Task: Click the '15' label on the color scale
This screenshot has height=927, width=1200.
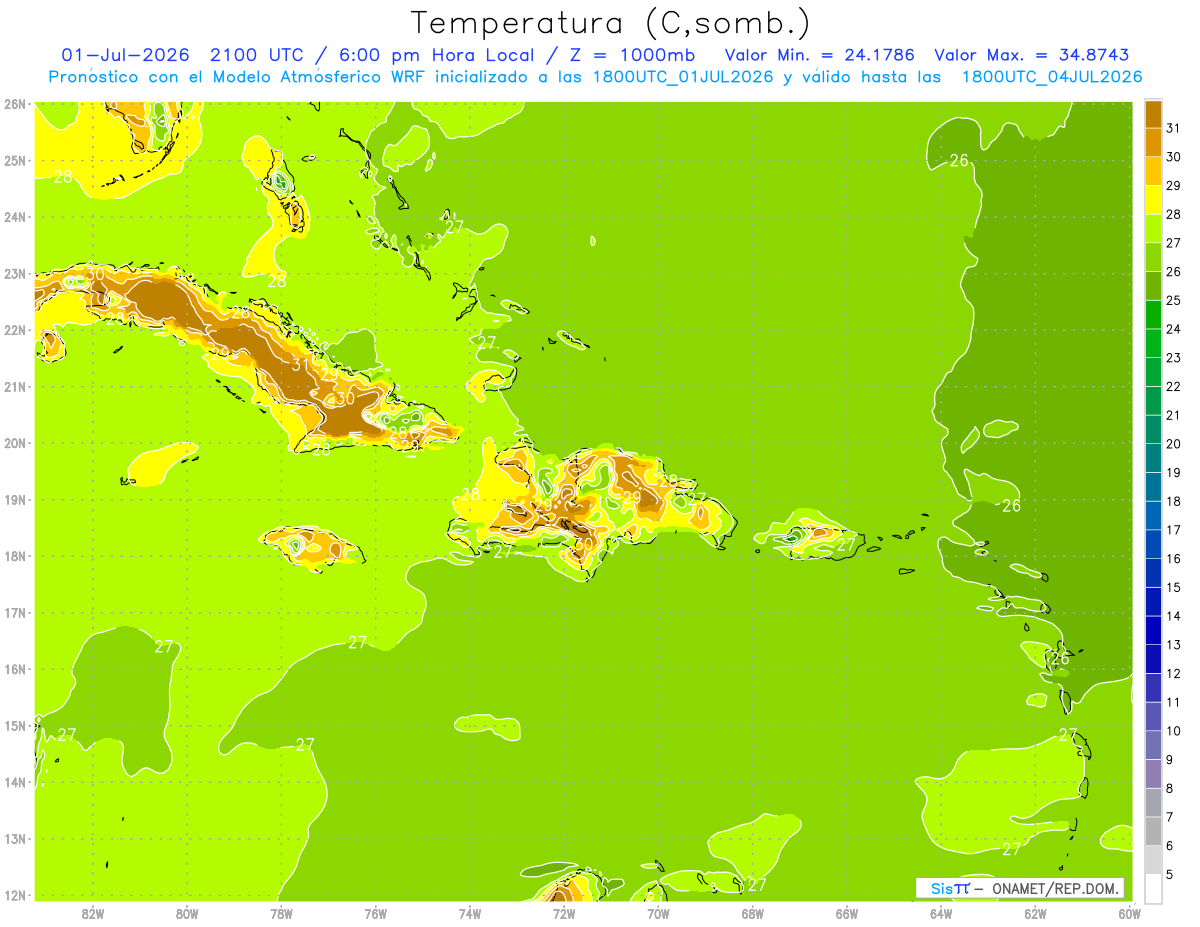Action: point(1173,587)
